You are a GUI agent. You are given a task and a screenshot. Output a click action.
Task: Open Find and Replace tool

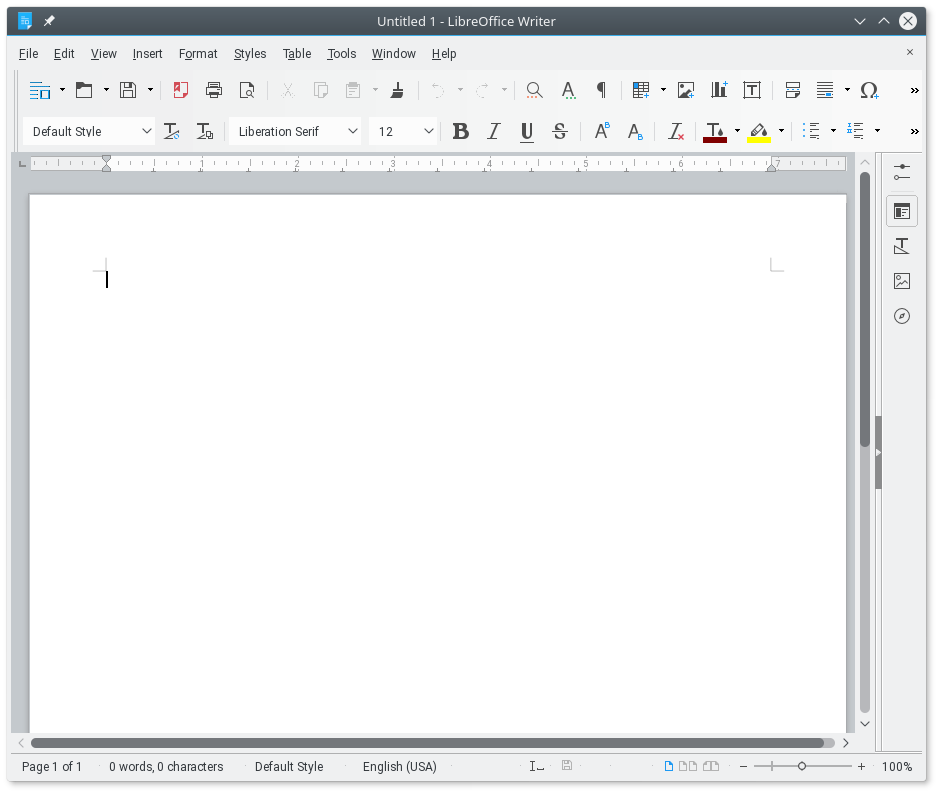535,90
